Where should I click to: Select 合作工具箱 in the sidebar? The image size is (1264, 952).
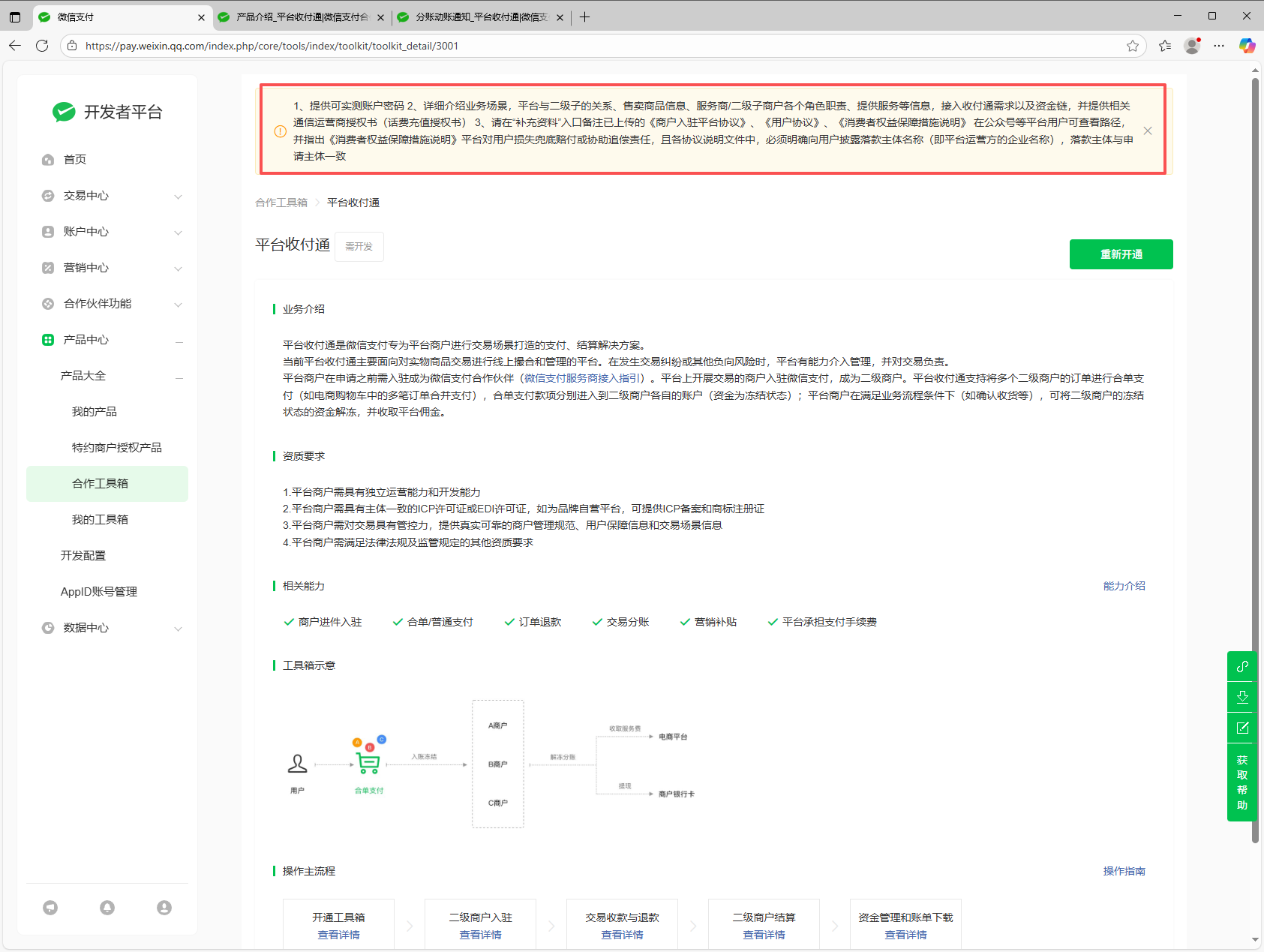click(107, 484)
